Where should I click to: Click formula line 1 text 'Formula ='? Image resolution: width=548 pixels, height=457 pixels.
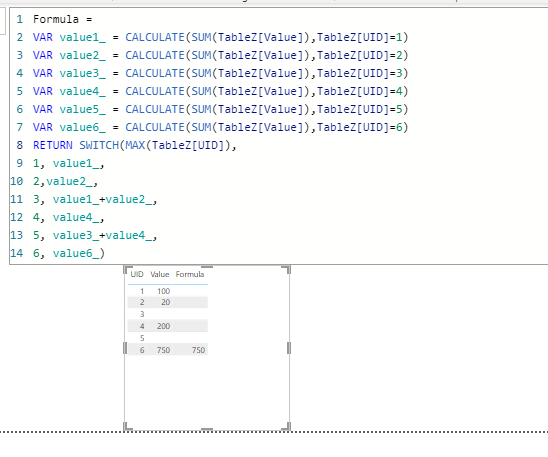[x=63, y=19]
